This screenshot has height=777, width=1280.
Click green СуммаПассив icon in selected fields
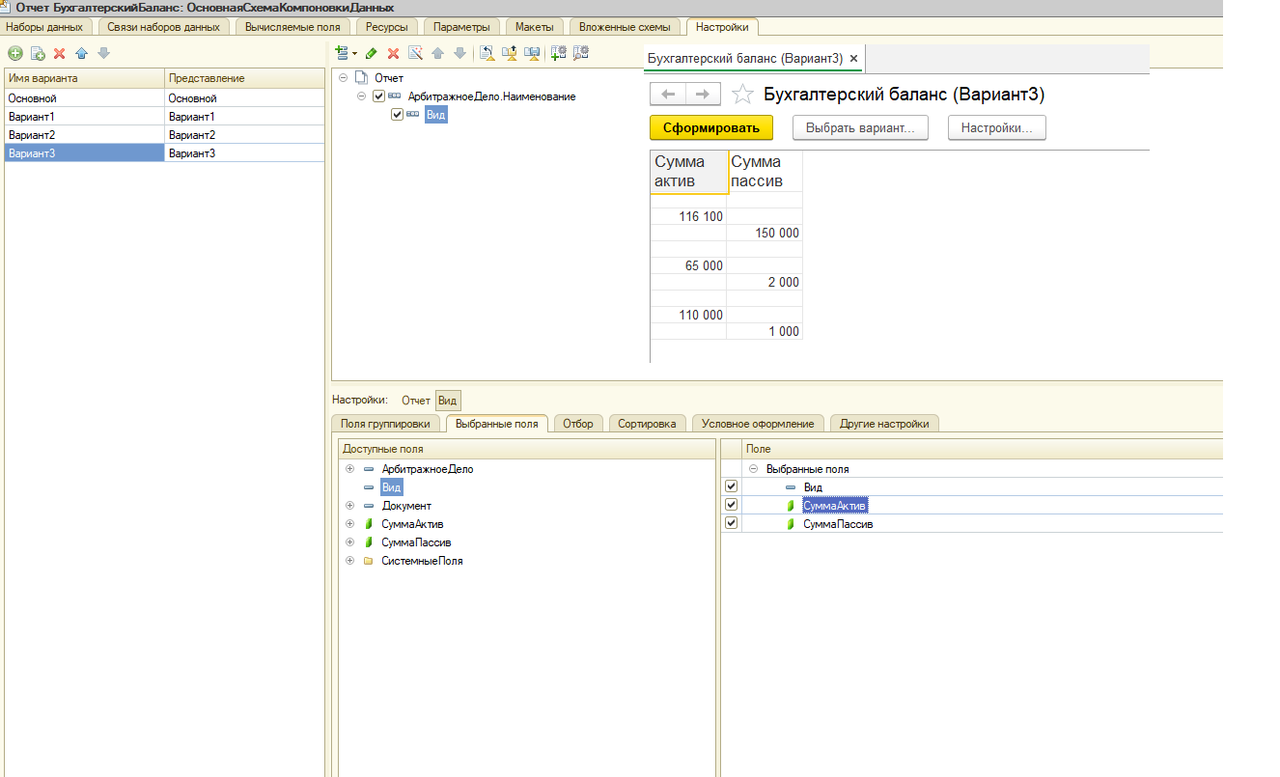coord(791,524)
